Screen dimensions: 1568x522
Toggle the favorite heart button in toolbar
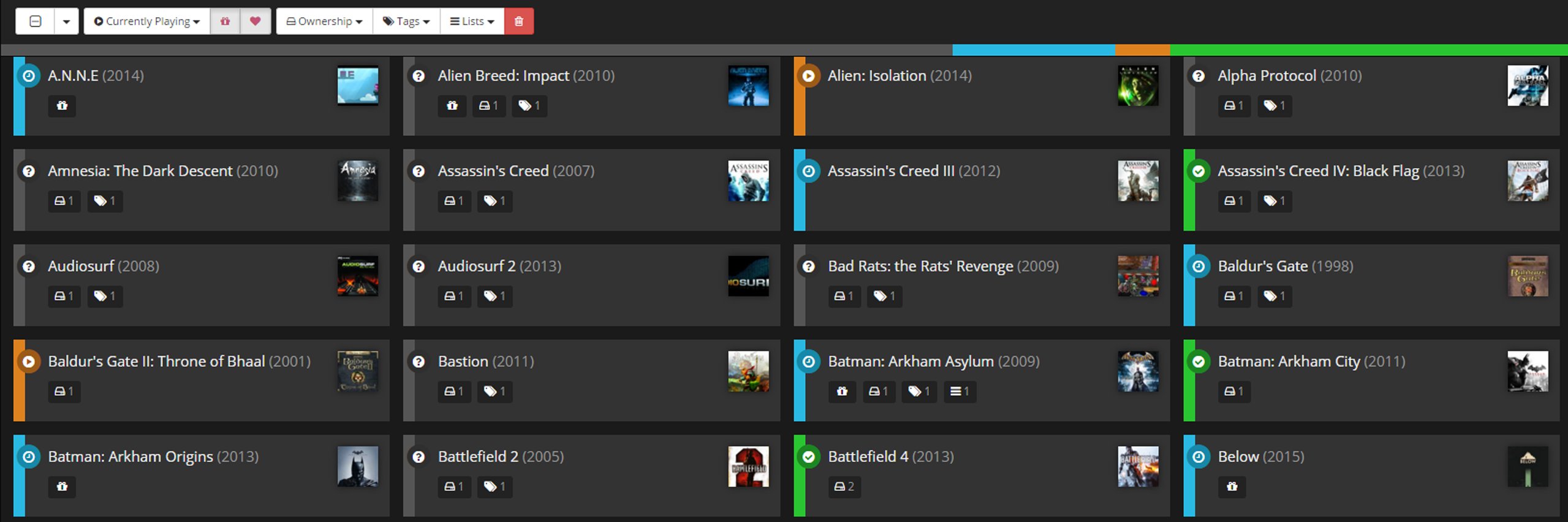click(x=256, y=21)
